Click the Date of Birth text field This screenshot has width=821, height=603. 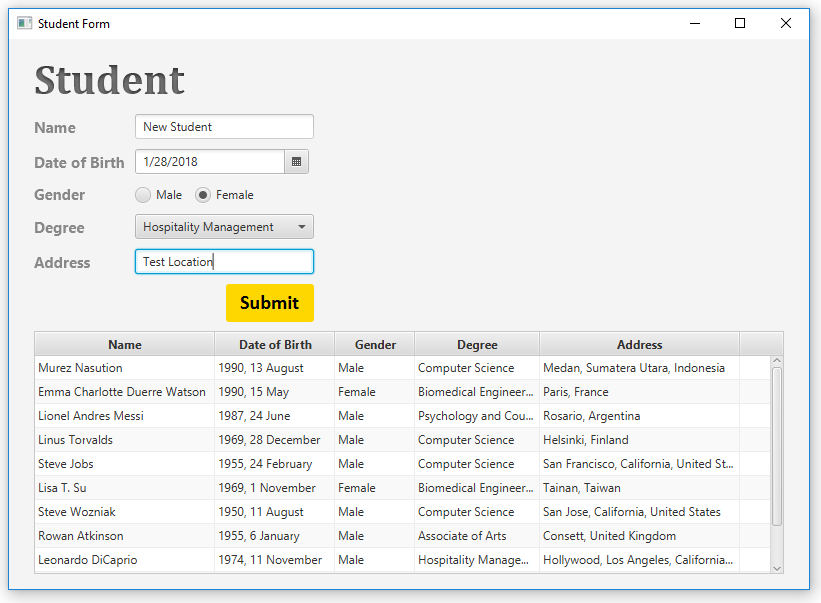[210, 162]
